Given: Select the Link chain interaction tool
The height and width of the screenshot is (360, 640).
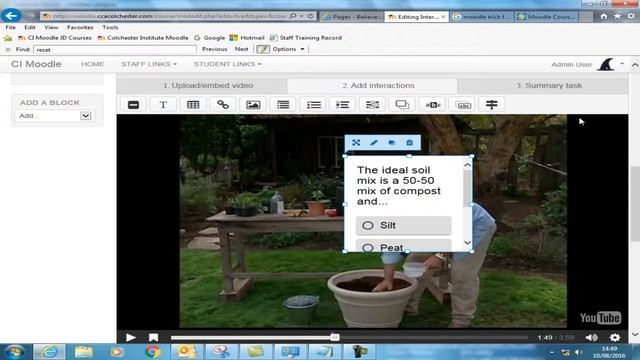Looking at the screenshot, I should coord(223,105).
